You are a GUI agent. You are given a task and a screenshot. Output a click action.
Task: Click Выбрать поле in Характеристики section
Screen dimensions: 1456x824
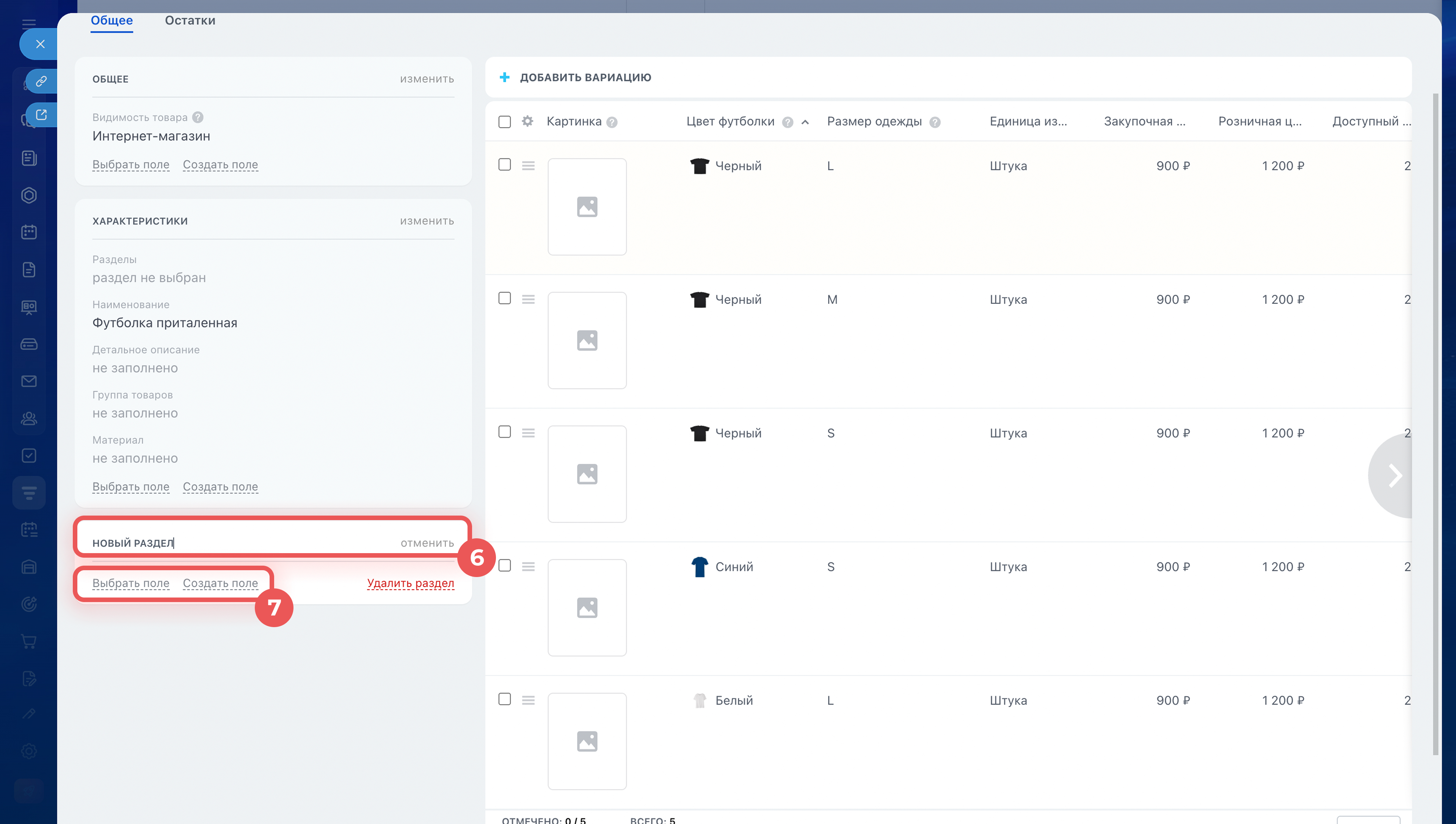[x=130, y=487]
